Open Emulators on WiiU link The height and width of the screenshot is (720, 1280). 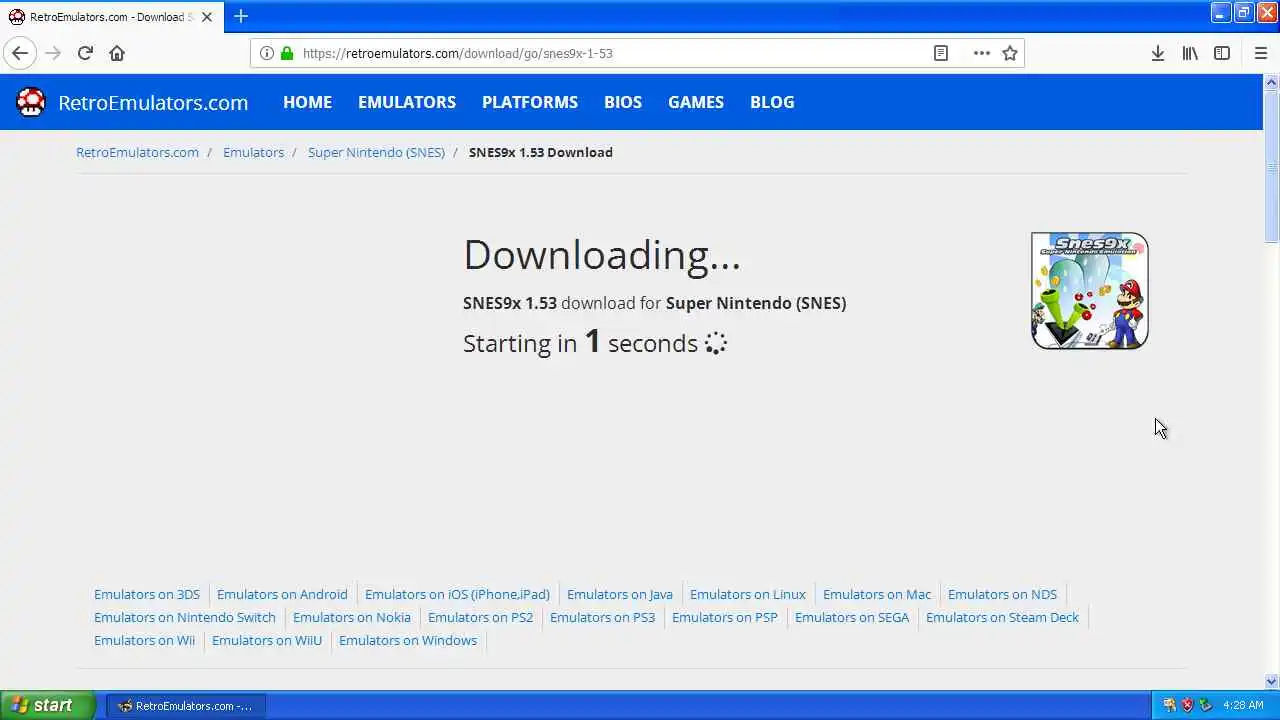(x=267, y=640)
